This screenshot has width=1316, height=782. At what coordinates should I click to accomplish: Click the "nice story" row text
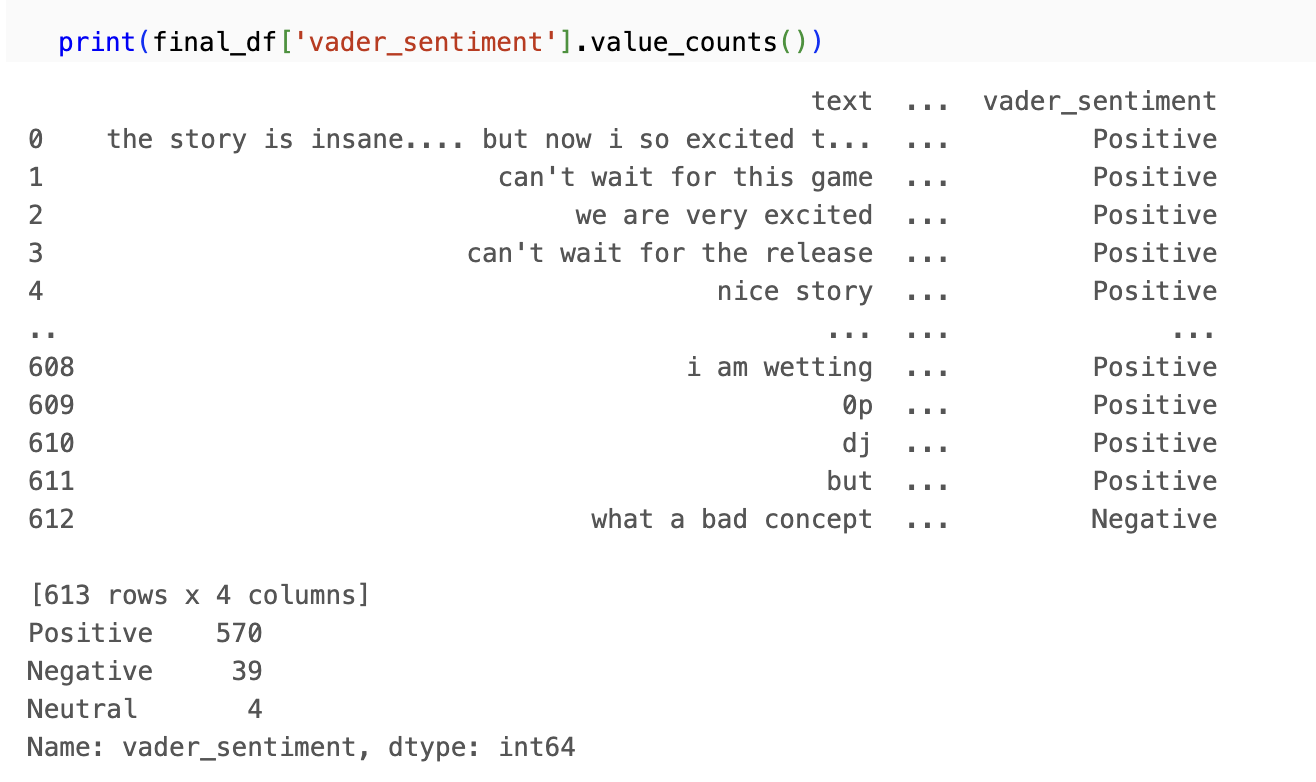(x=794, y=291)
